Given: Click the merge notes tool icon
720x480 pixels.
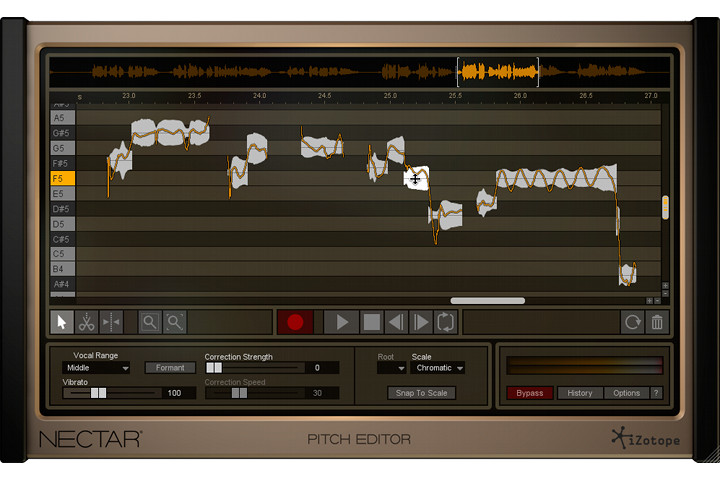Looking at the screenshot, I should [112, 322].
